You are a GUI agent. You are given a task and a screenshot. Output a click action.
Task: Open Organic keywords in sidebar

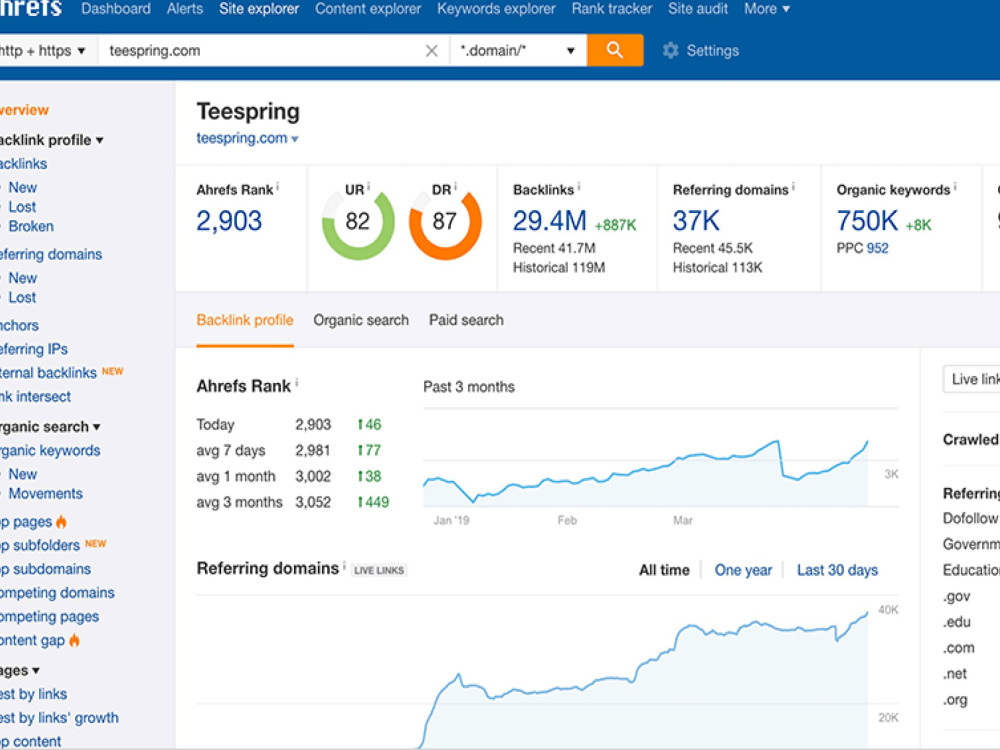click(50, 451)
